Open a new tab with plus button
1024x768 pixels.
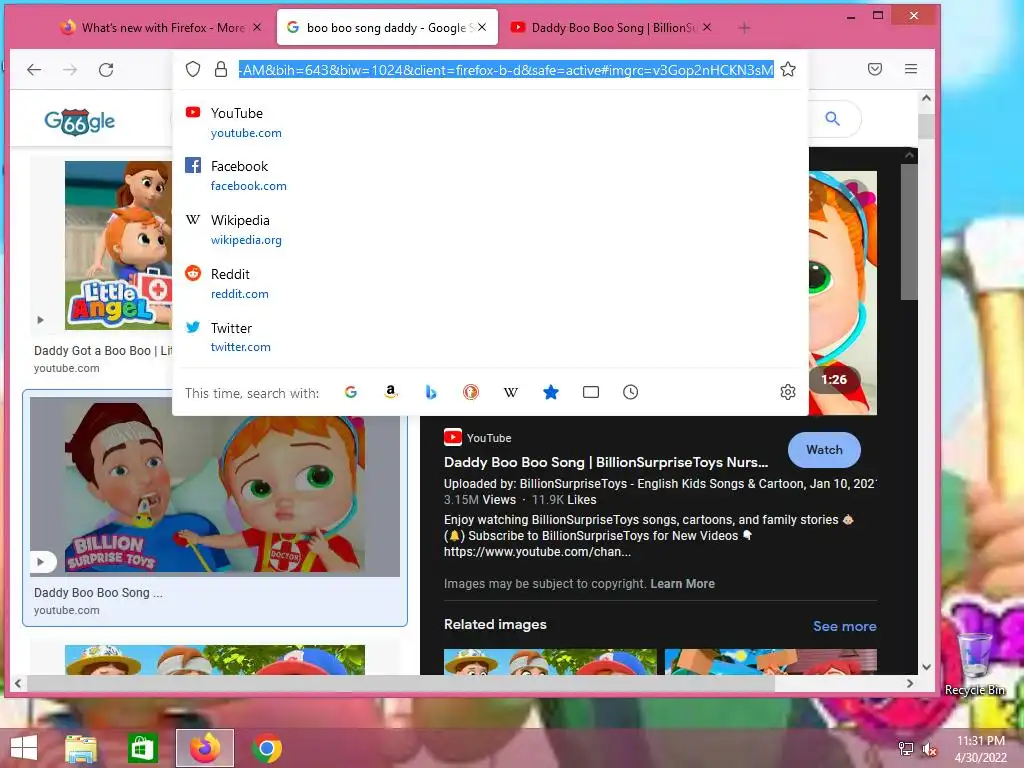click(x=744, y=27)
